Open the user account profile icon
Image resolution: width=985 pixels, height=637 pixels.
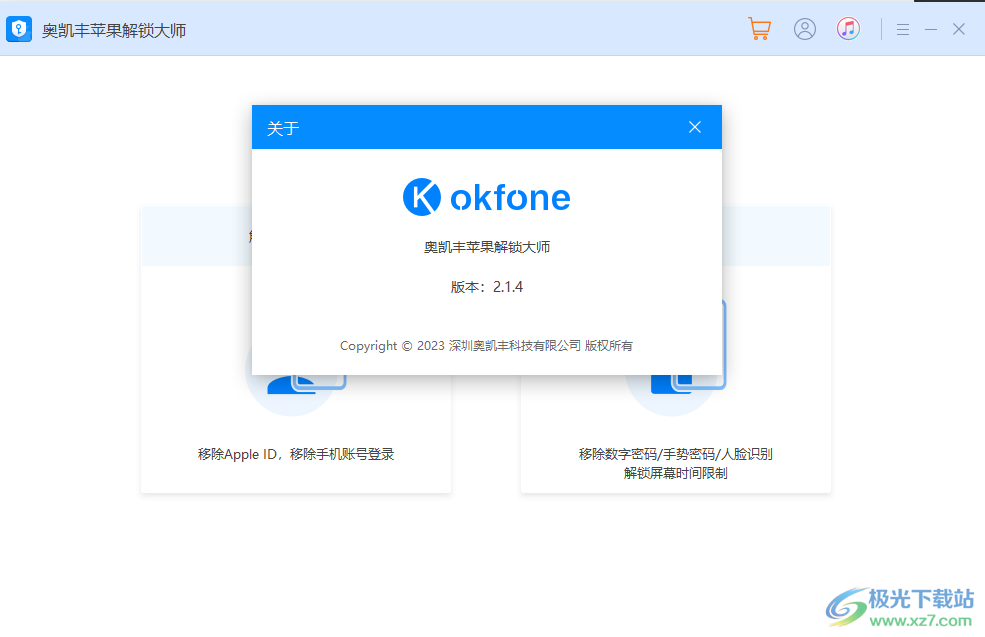pos(805,29)
